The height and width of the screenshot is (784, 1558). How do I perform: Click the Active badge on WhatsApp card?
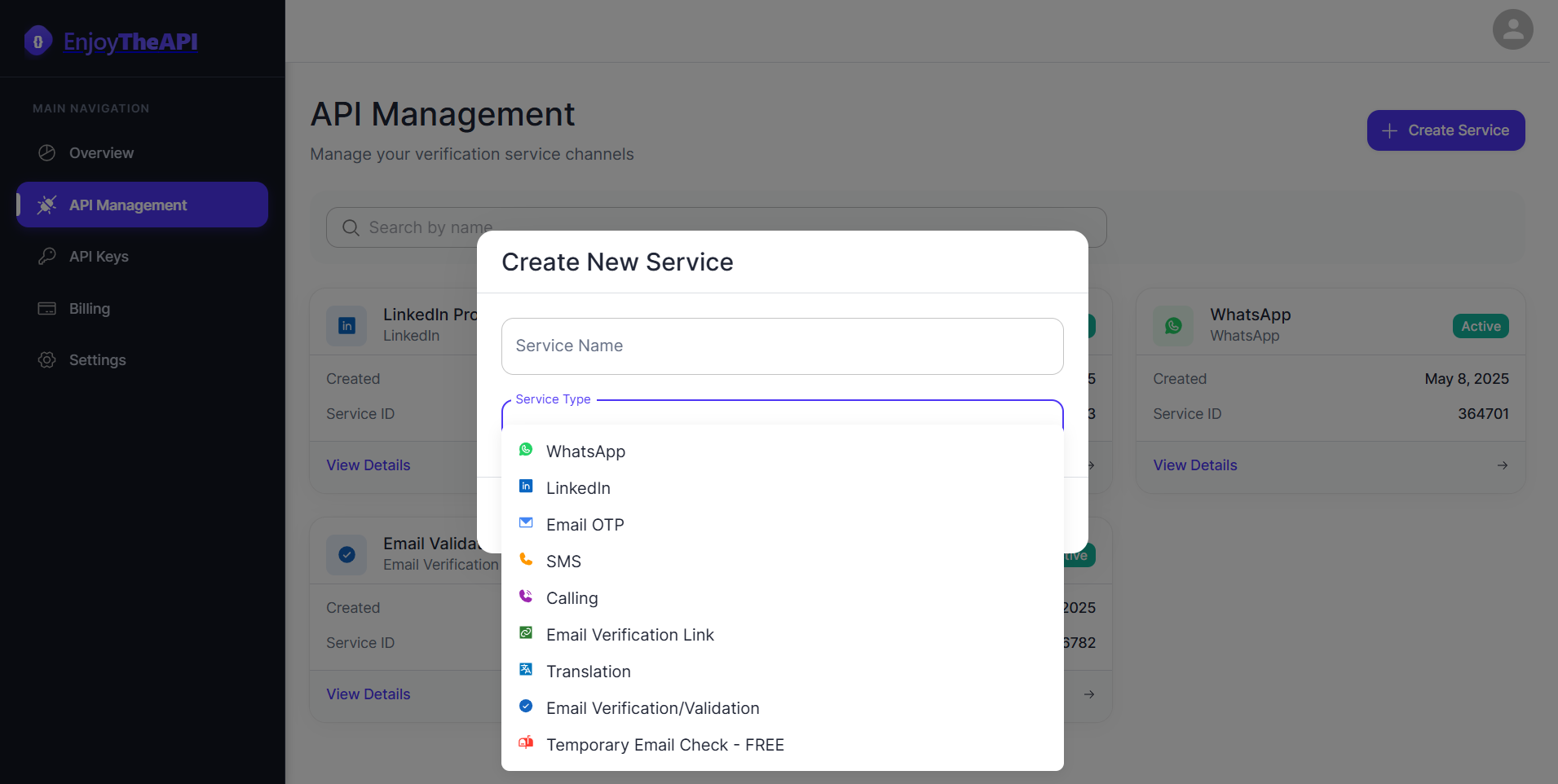coord(1481,326)
